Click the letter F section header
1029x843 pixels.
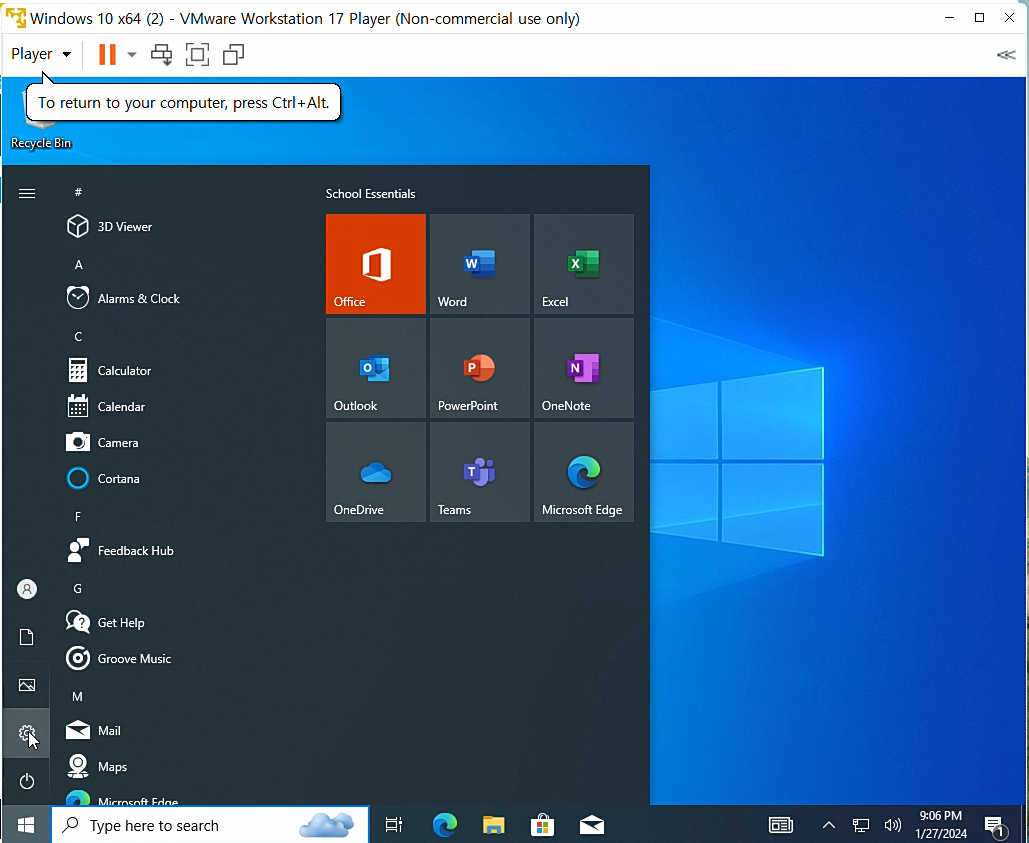[78, 517]
